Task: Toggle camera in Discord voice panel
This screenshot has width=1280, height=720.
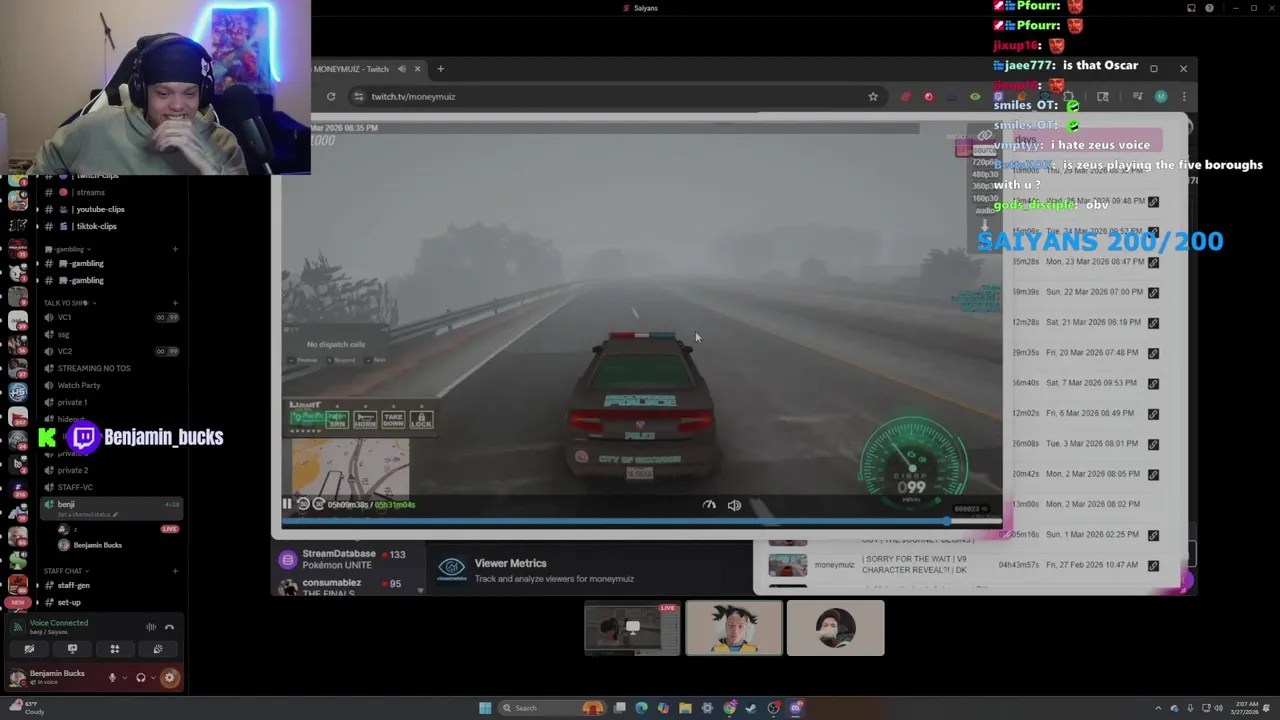Action: tap(29, 649)
